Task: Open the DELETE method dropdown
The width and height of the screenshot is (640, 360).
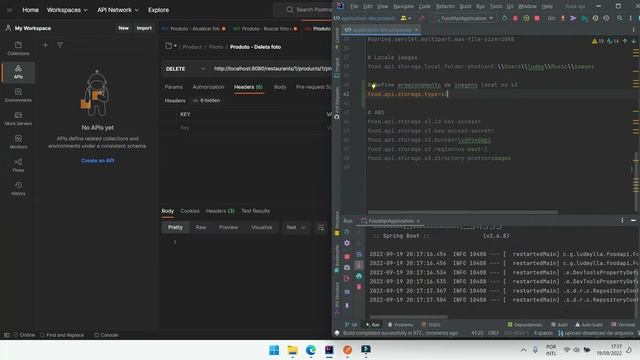Action: click(x=185, y=69)
